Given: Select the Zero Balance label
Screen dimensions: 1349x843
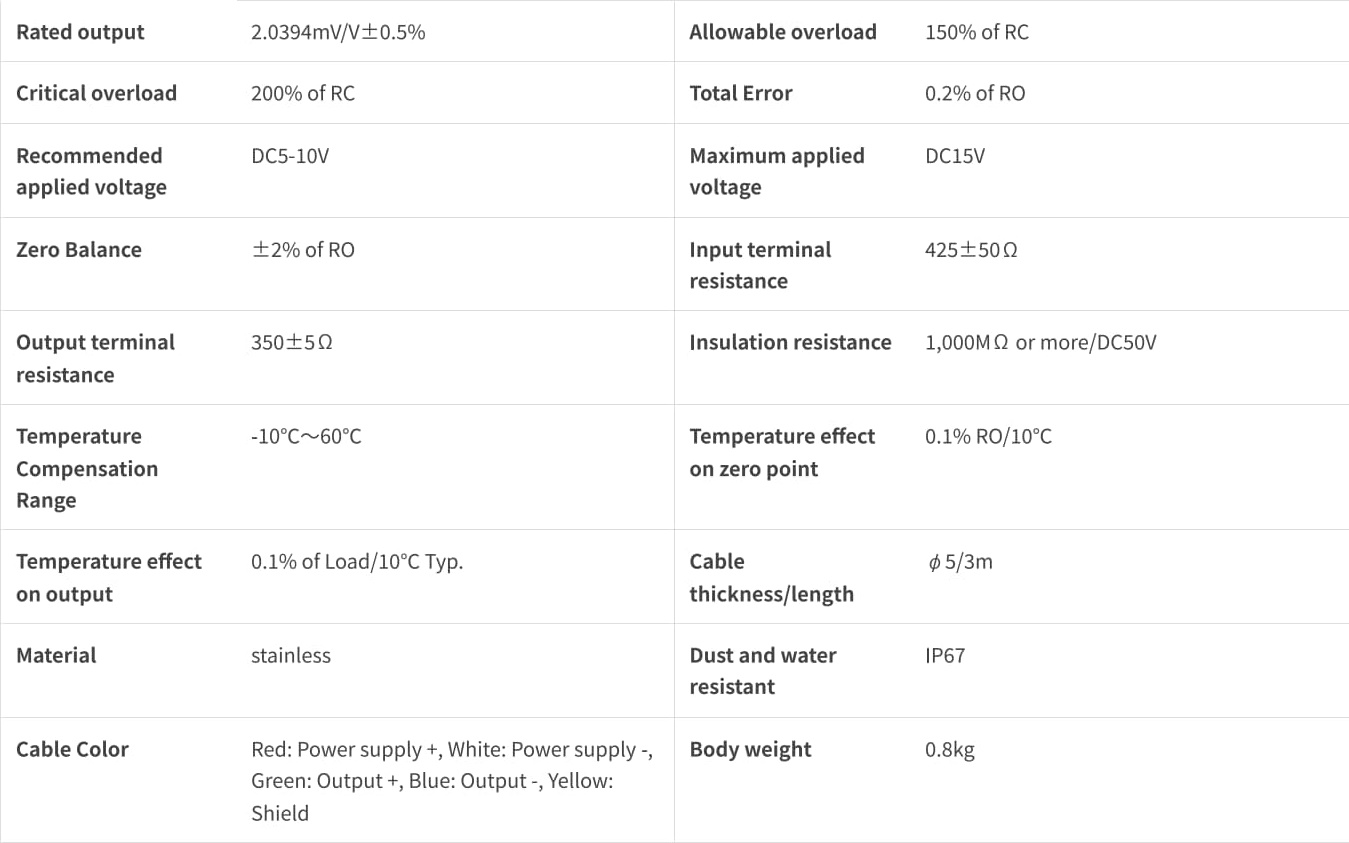Looking at the screenshot, I should pos(79,250).
